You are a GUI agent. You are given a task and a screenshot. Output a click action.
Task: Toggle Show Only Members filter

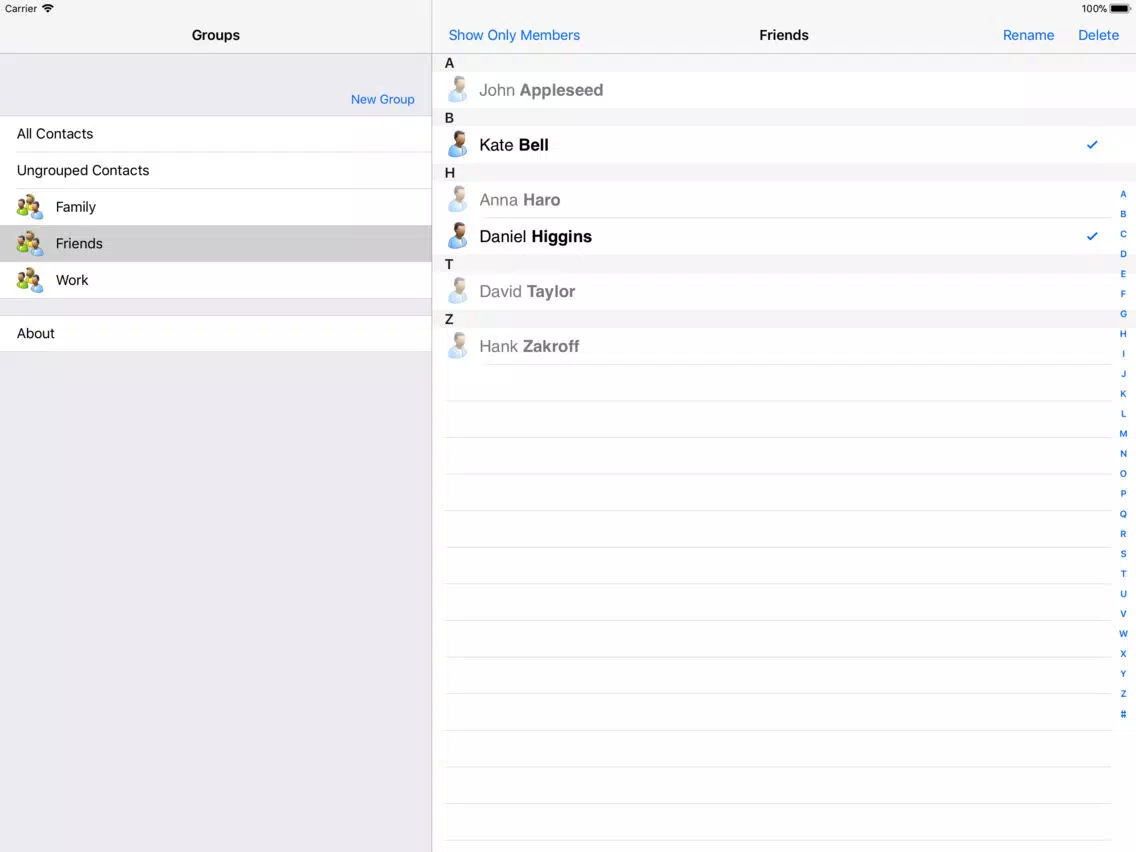[514, 35]
